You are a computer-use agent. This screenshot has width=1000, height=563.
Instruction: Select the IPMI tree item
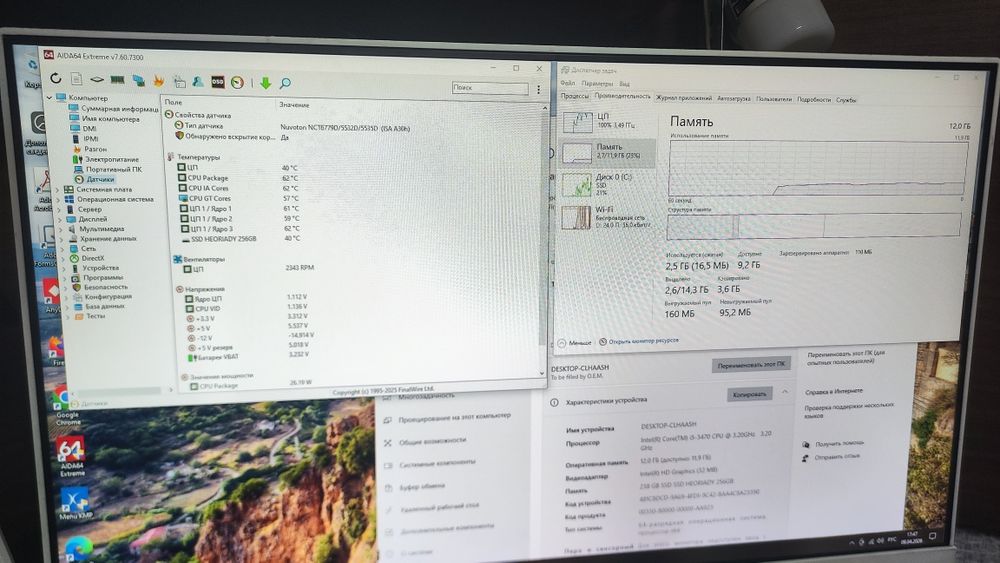[x=91, y=138]
